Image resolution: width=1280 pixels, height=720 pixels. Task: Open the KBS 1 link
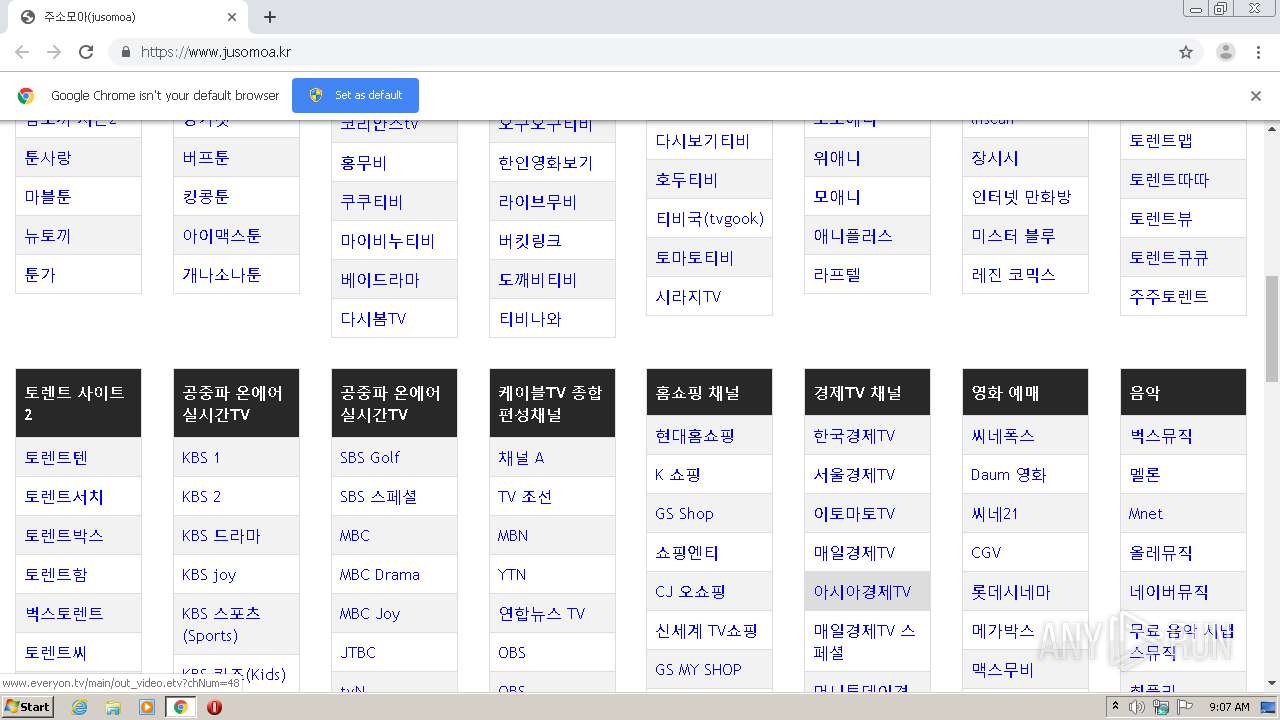point(201,457)
